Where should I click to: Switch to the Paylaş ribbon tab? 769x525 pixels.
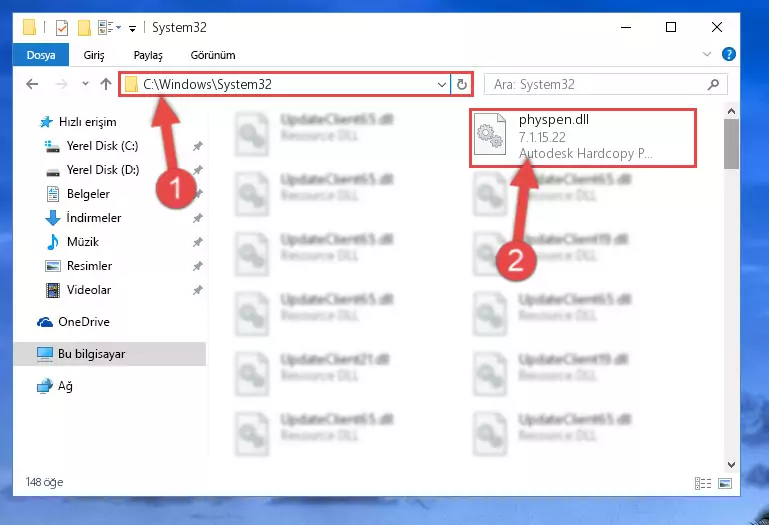click(x=148, y=55)
